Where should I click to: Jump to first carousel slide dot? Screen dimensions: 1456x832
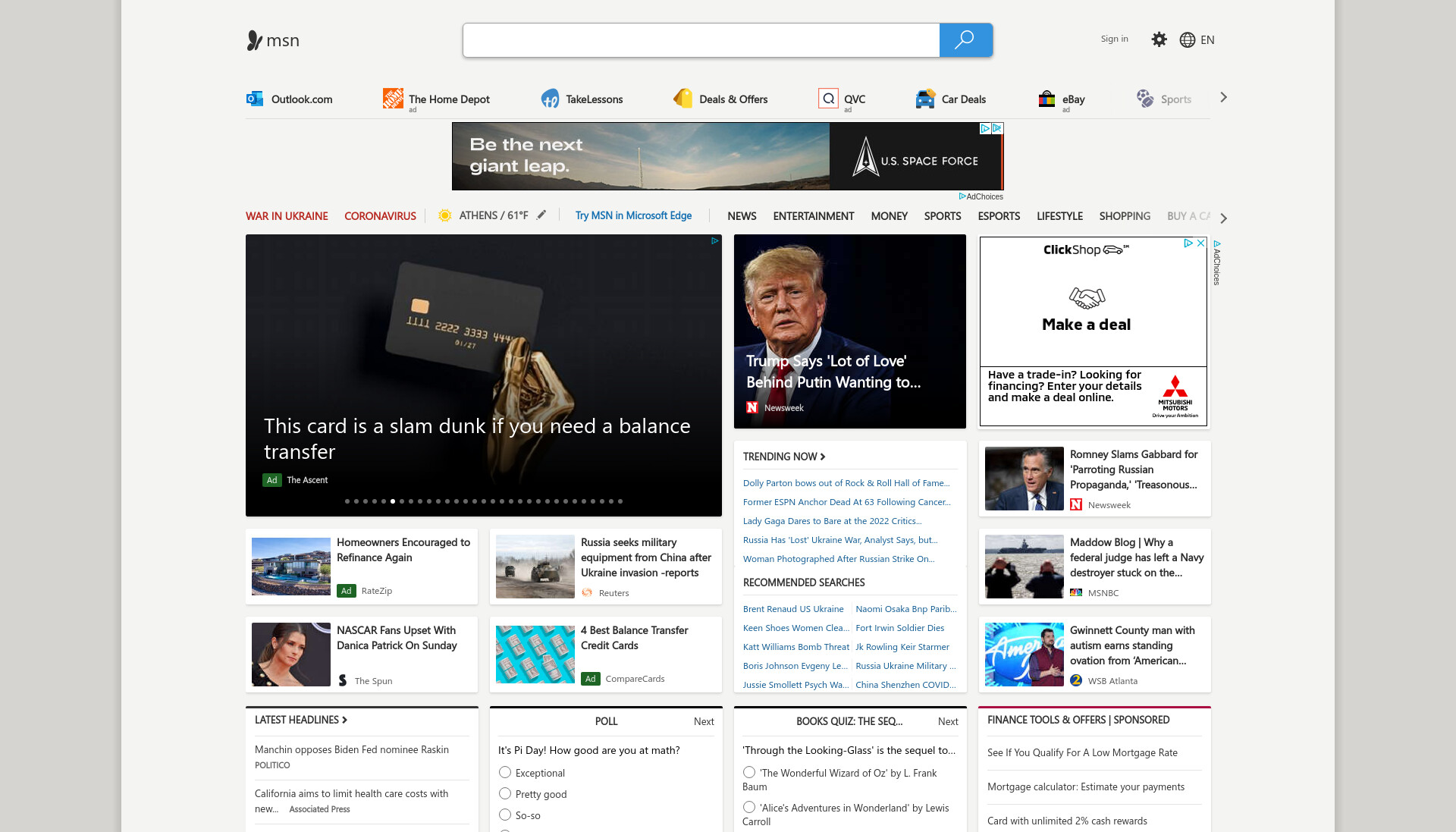coord(347,501)
